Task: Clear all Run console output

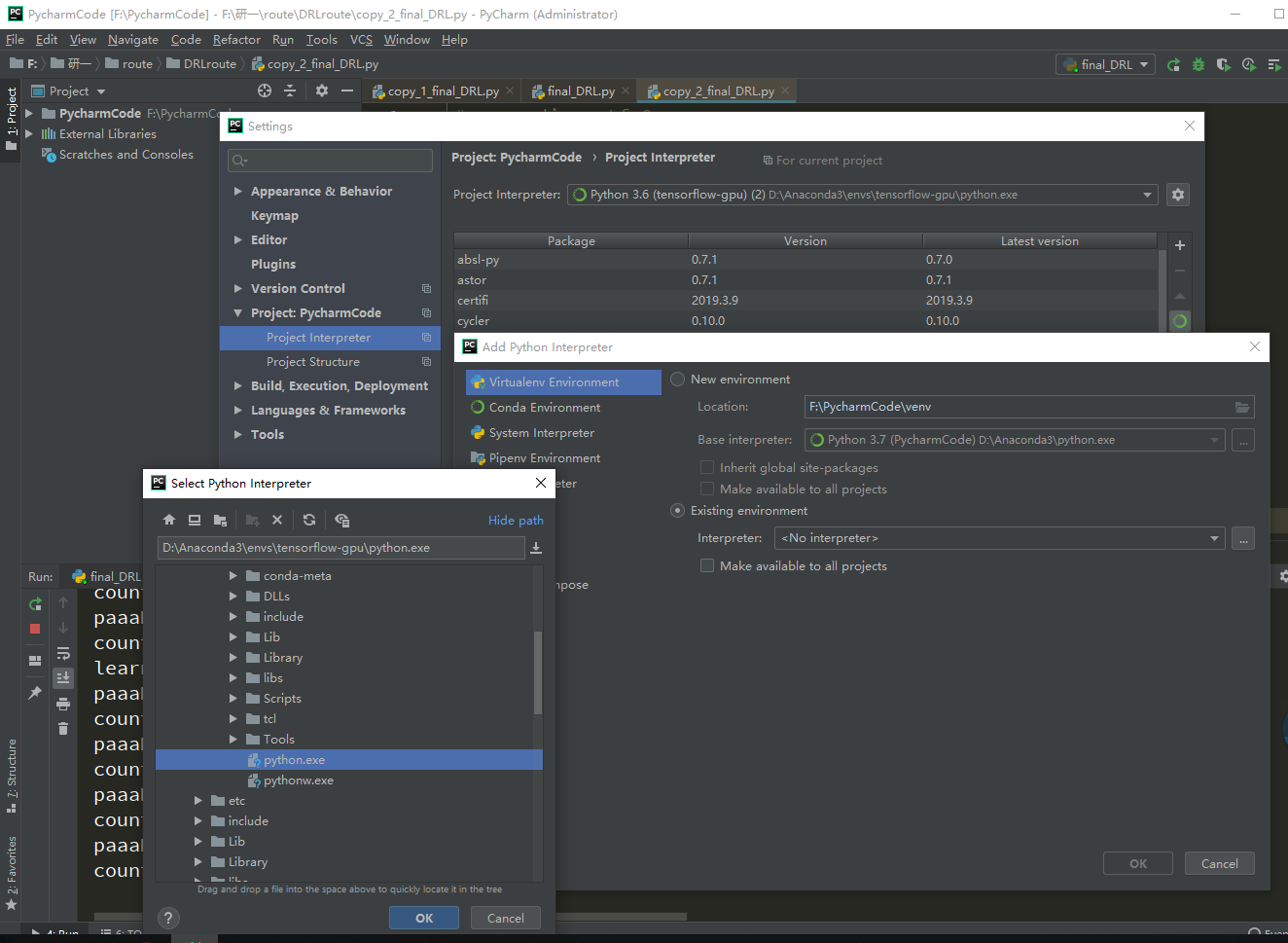Action: pos(63,728)
